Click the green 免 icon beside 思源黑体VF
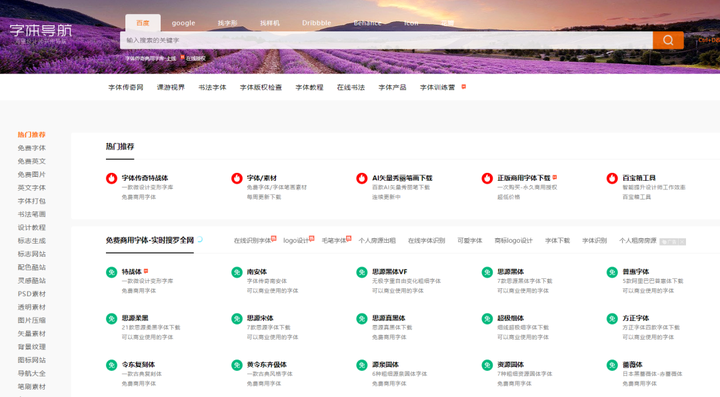This screenshot has height=397, width=720. (x=362, y=272)
